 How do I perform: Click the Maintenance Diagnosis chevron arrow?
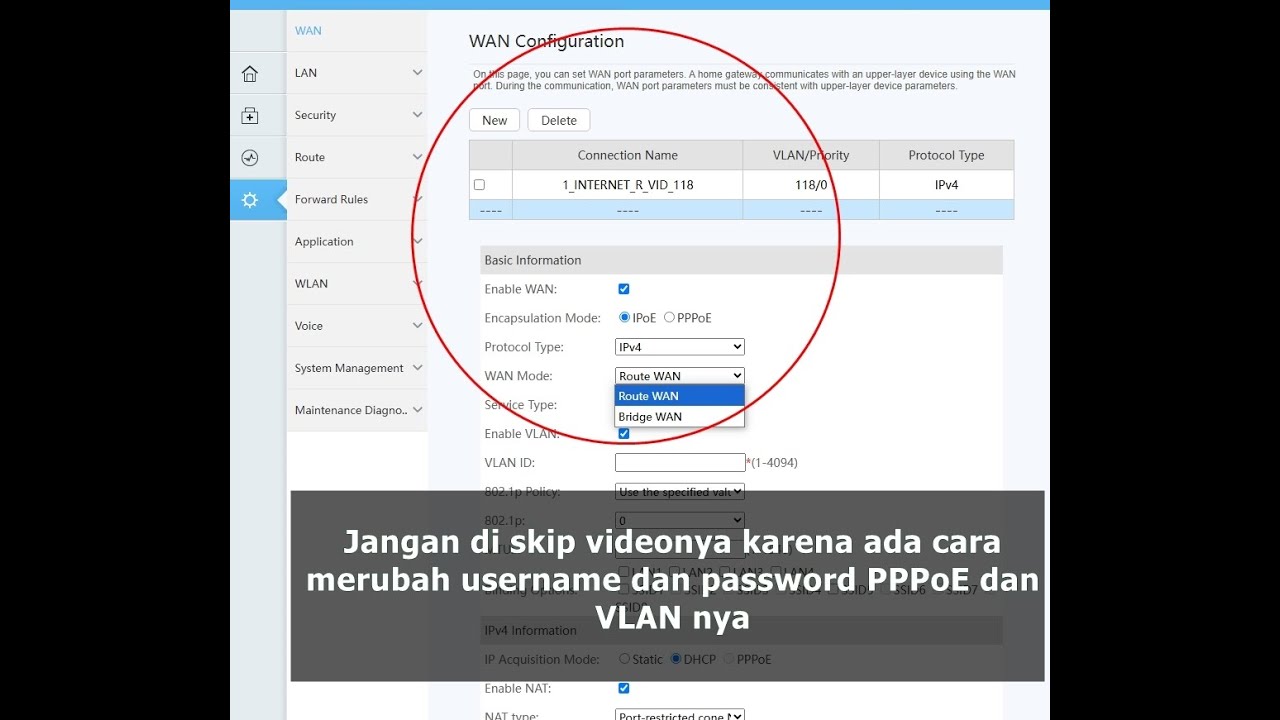tap(417, 409)
